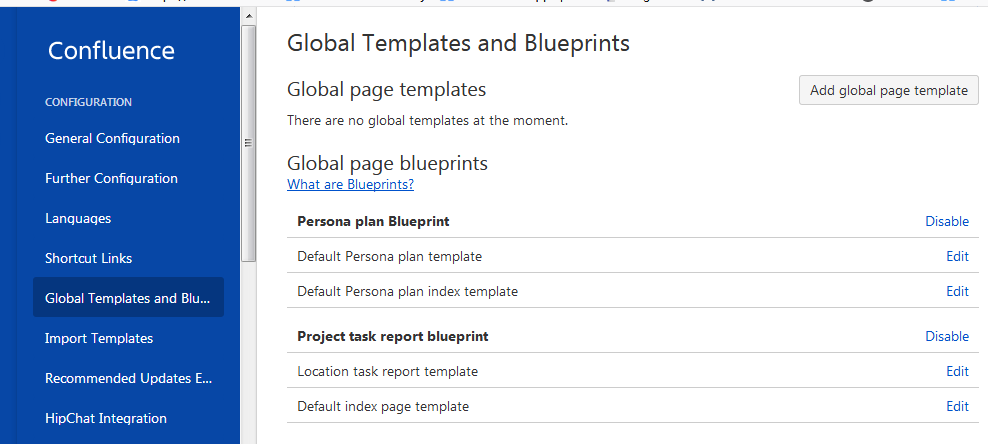The width and height of the screenshot is (988, 444).
Task: Edit Default Persona plan index template
Action: (x=958, y=291)
